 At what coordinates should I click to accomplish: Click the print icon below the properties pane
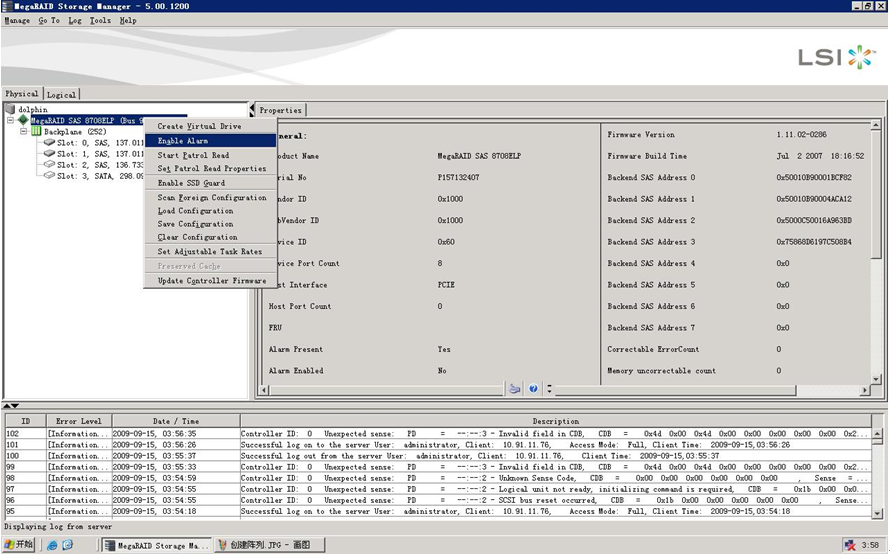click(x=514, y=388)
